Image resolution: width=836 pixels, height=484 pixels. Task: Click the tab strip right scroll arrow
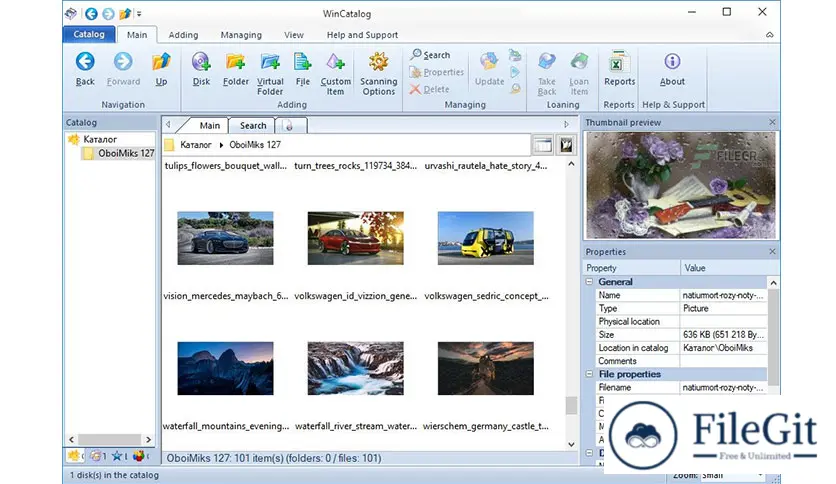point(566,124)
